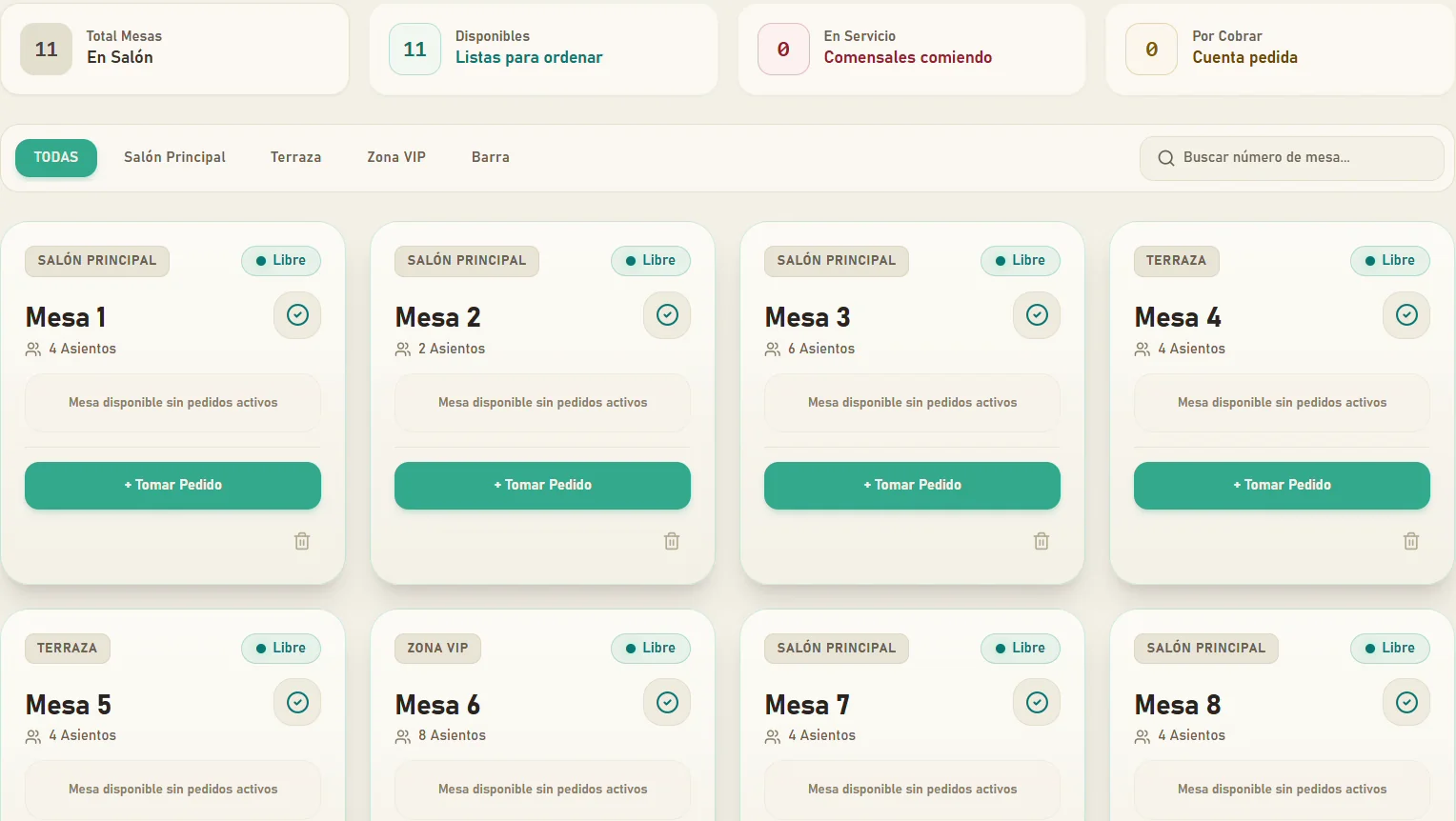Click the En Servicio count of 0
The height and width of the screenshot is (821, 1456).
(783, 50)
